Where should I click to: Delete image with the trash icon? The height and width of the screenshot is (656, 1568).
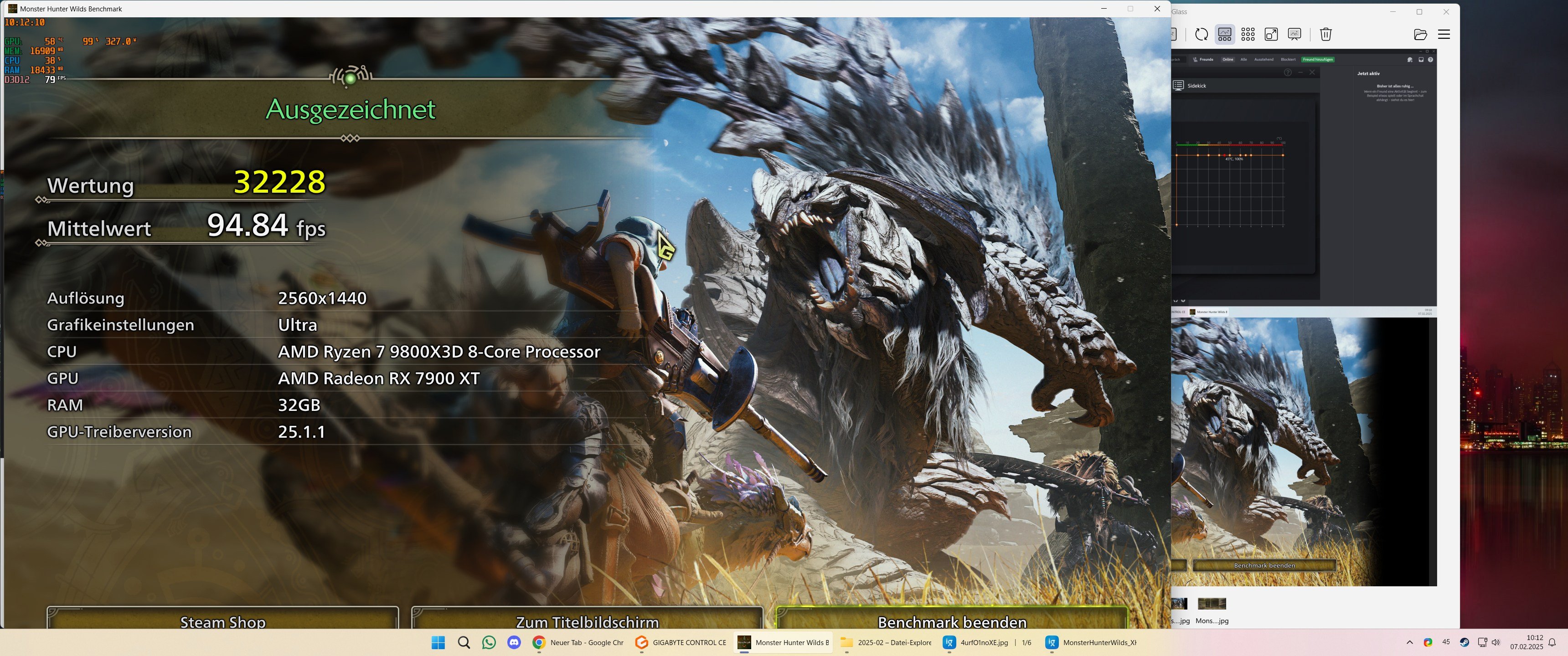click(1326, 35)
